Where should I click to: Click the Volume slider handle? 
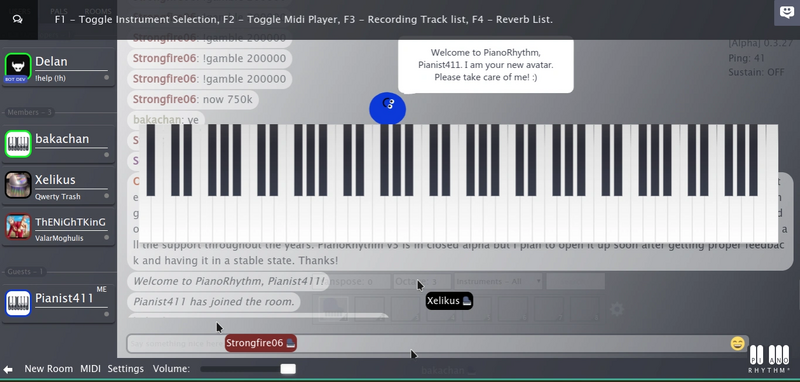[288, 369]
